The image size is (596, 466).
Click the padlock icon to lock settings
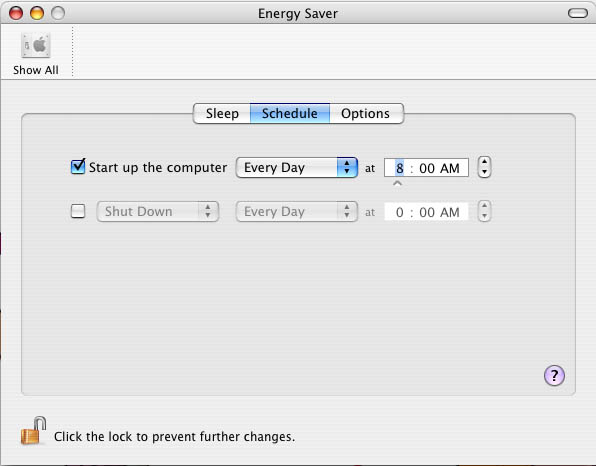coord(33,431)
